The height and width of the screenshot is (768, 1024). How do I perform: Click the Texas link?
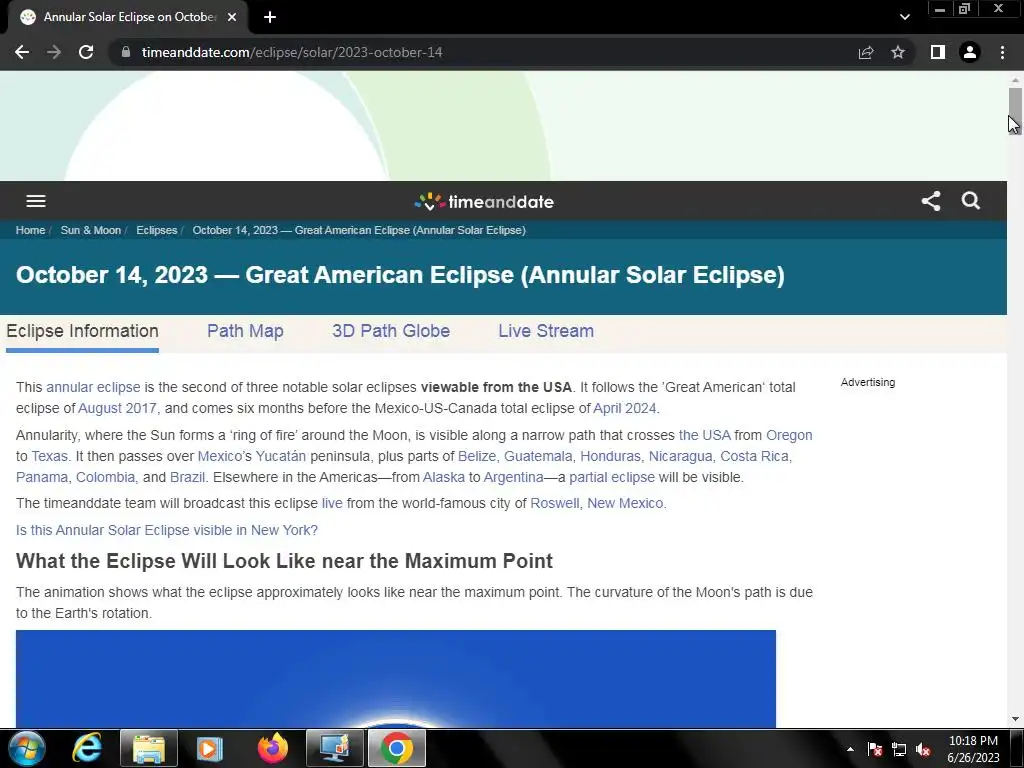pos(50,456)
